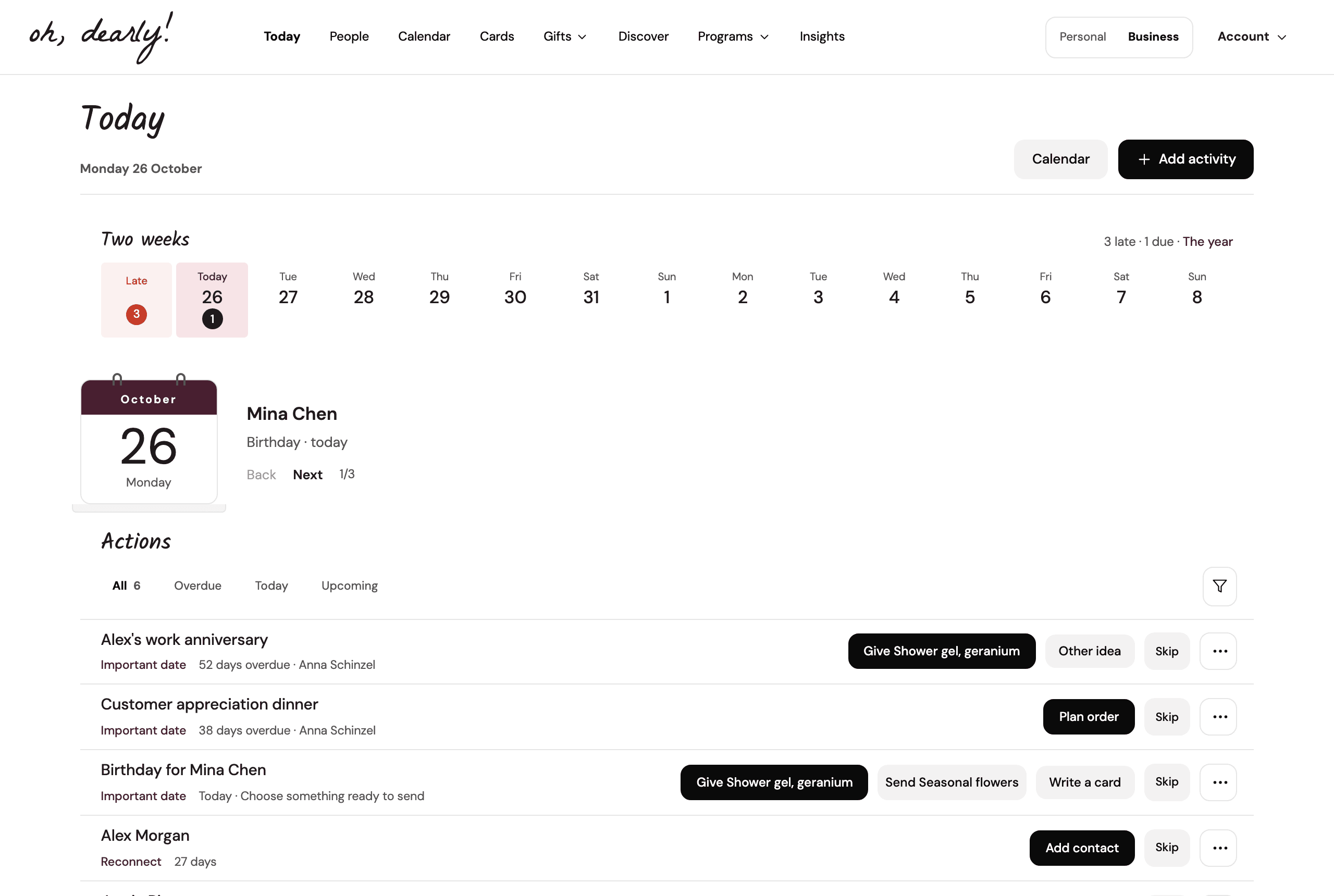Click Add contact for Alex Morgan
Viewport: 1334px width, 896px height.
tap(1082, 848)
